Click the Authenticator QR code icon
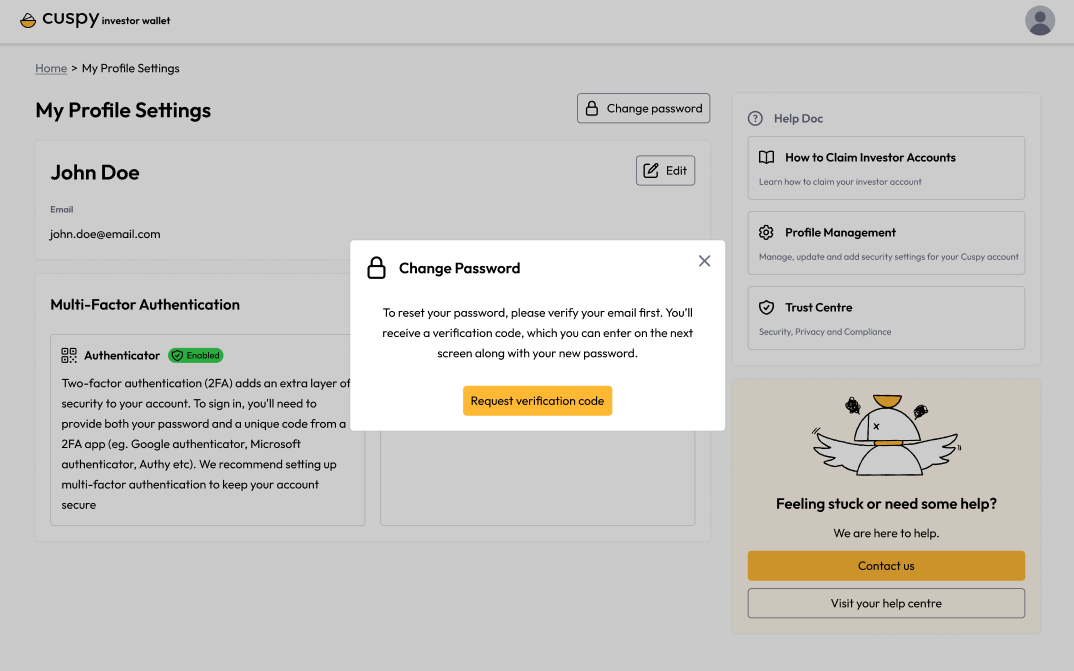Viewport: 1074px width, 671px height. pos(68,355)
